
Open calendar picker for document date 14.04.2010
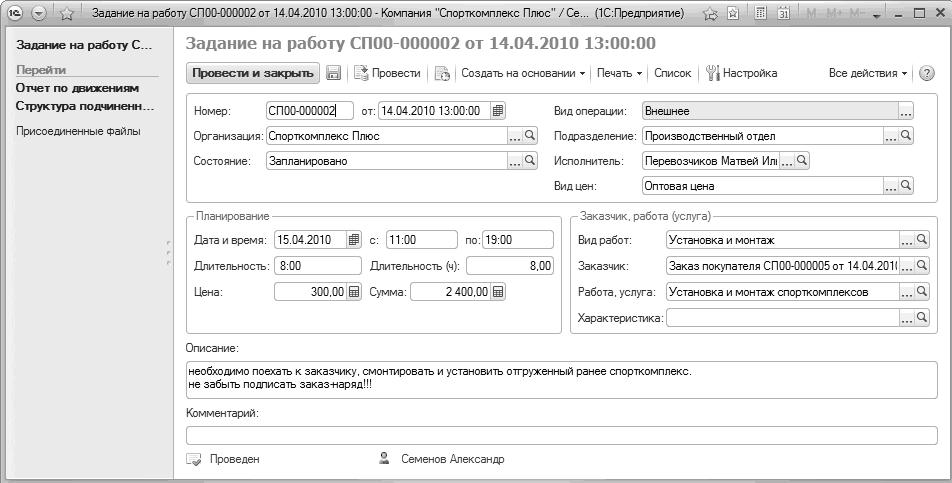point(498,111)
